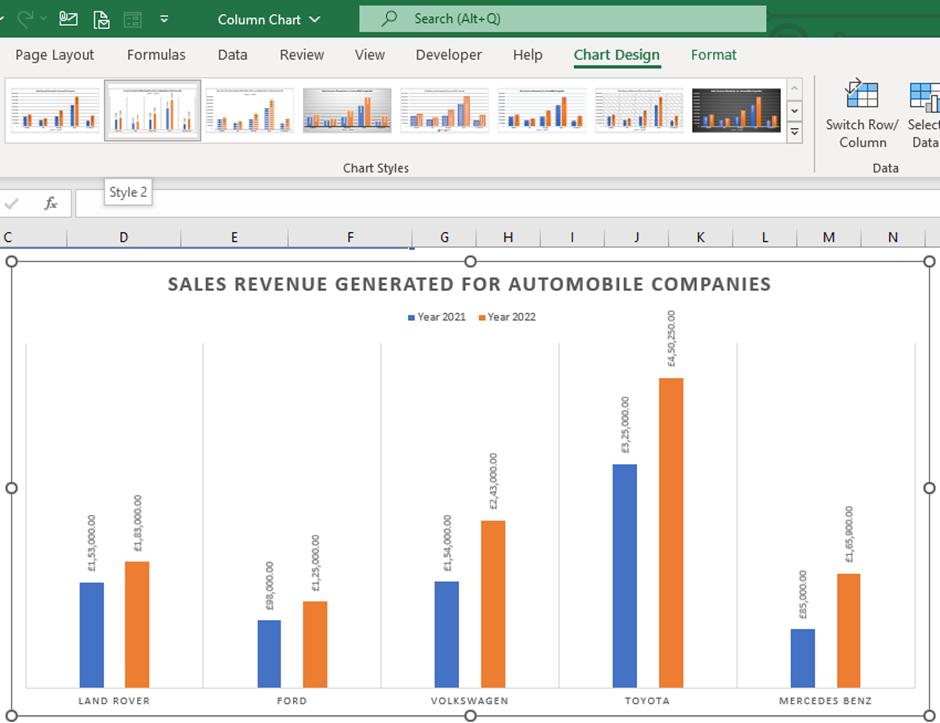Click the Year 2021 legend entry

436,317
